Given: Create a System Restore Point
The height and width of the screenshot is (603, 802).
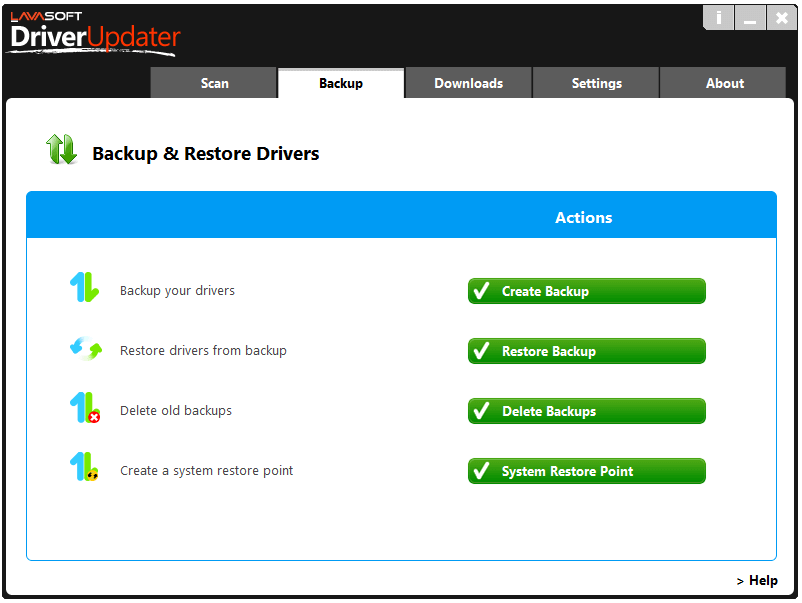Looking at the screenshot, I should click(586, 471).
